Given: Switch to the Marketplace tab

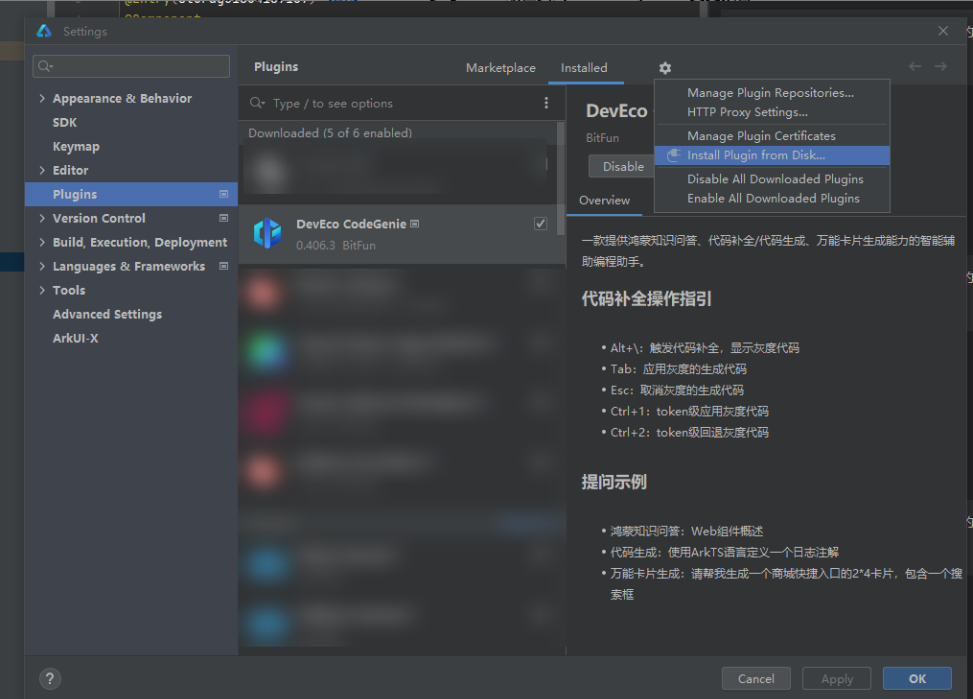Looking at the screenshot, I should pos(500,67).
